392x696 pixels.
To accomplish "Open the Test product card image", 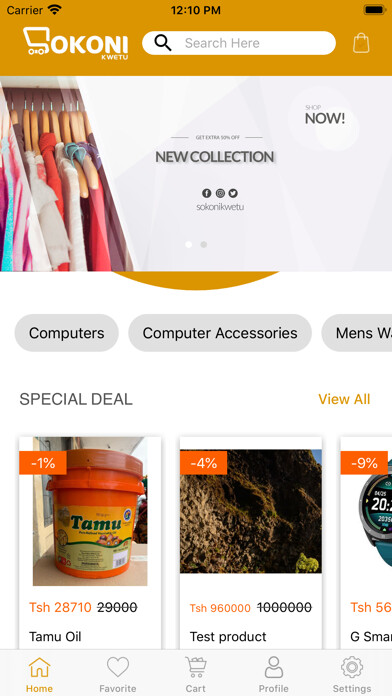I will (x=251, y=511).
